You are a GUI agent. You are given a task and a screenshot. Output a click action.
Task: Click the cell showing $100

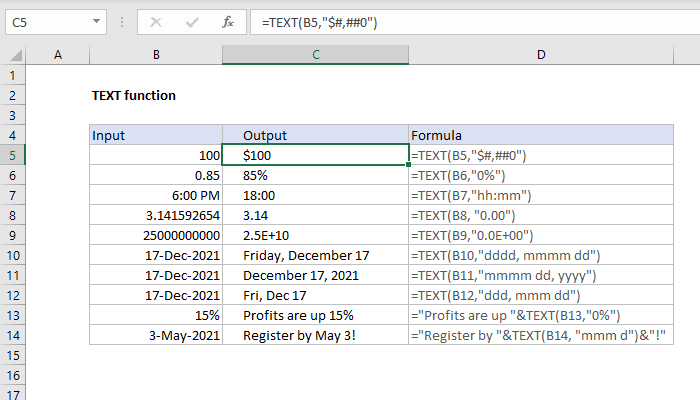pos(315,155)
